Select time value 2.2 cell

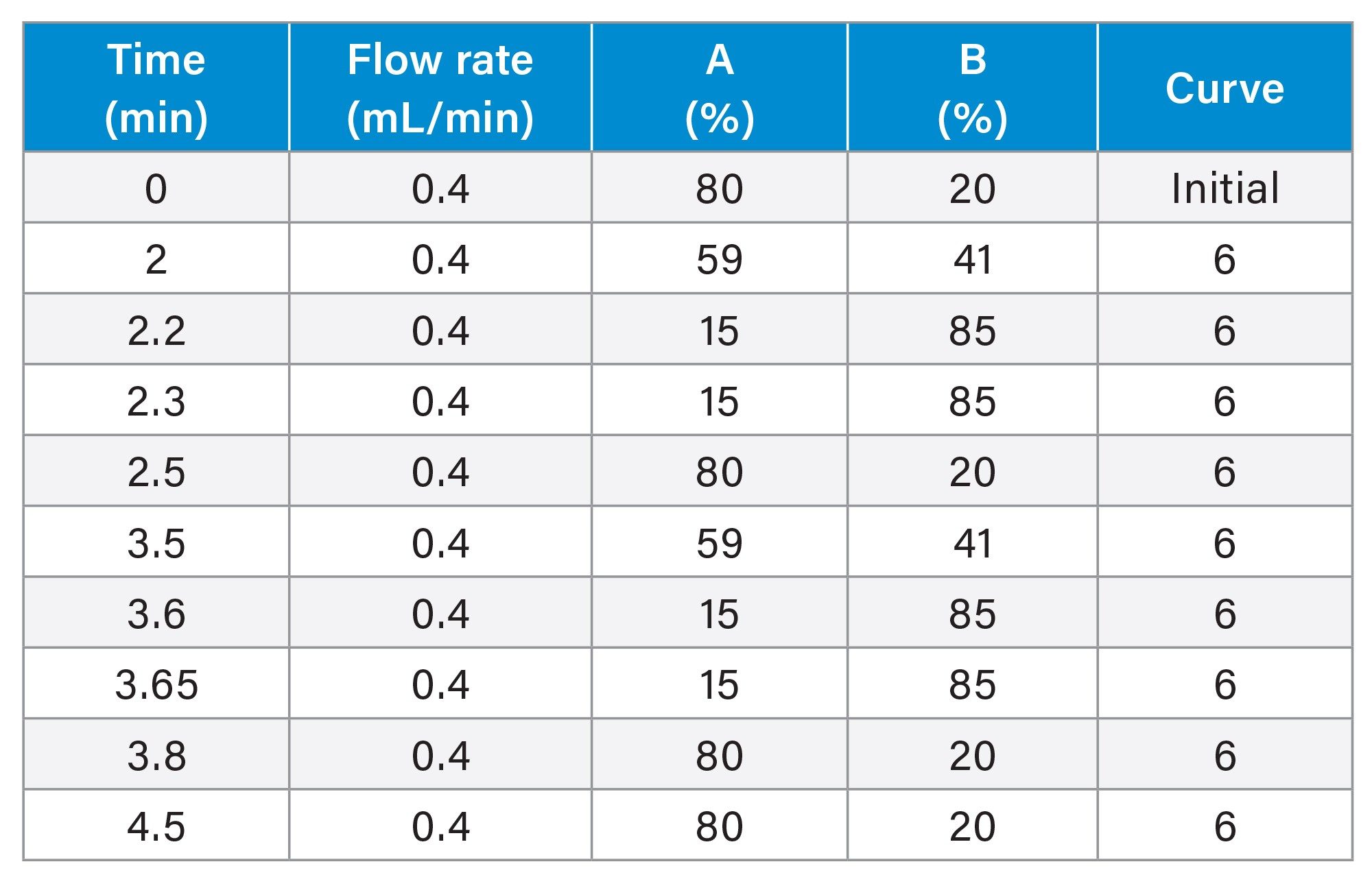156,329
